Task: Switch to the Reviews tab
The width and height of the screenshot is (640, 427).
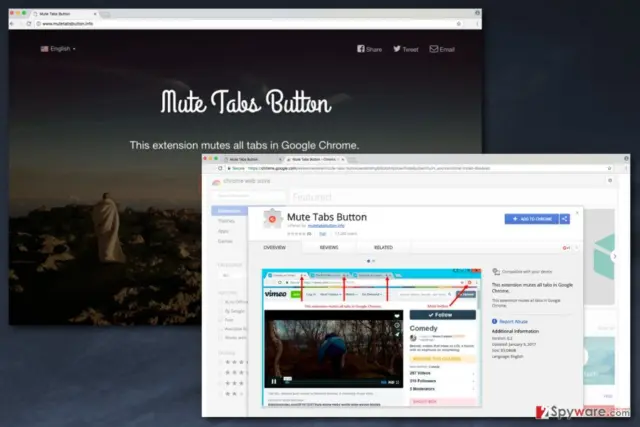Action: pos(329,247)
